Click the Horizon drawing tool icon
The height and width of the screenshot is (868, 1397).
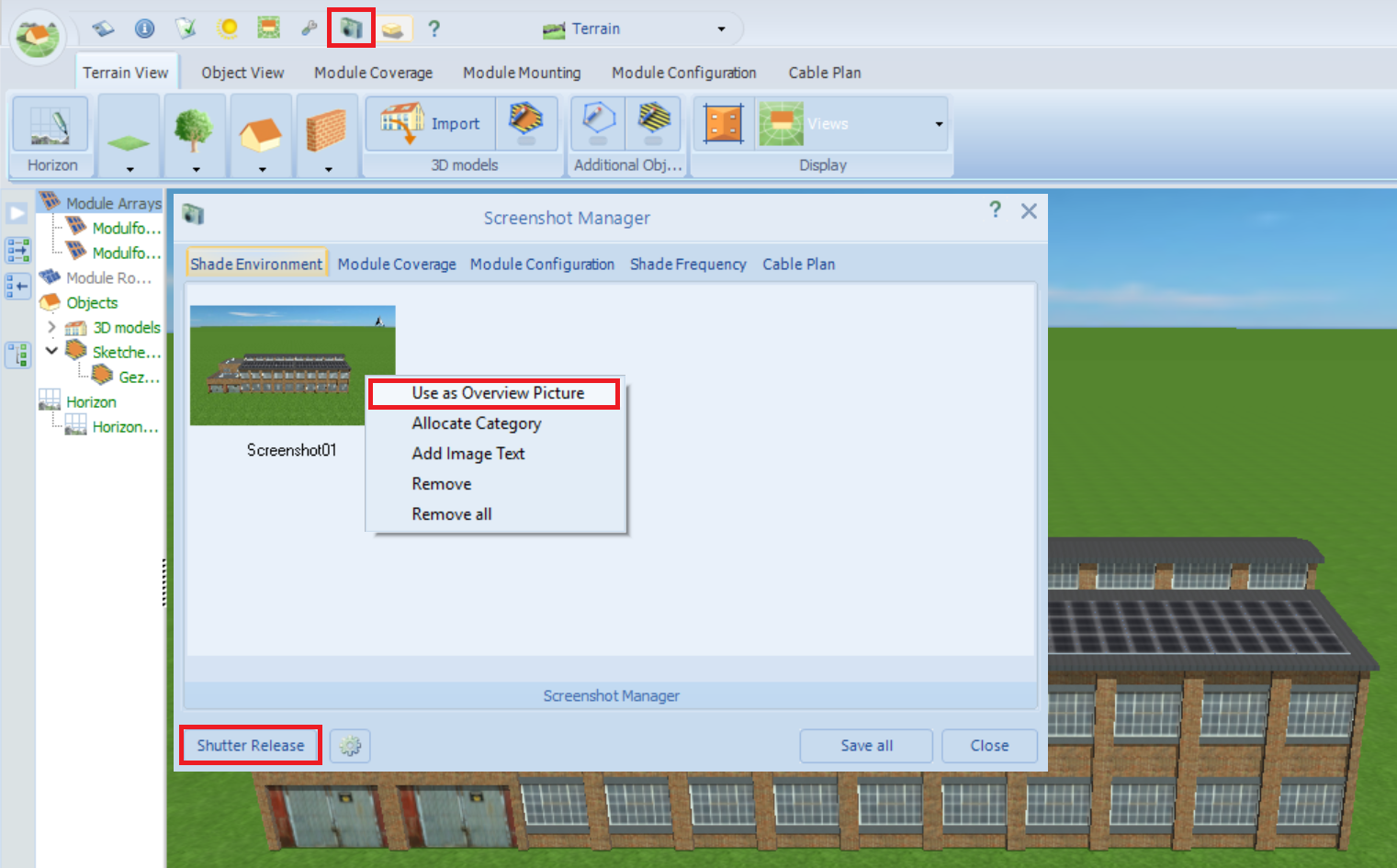point(51,125)
